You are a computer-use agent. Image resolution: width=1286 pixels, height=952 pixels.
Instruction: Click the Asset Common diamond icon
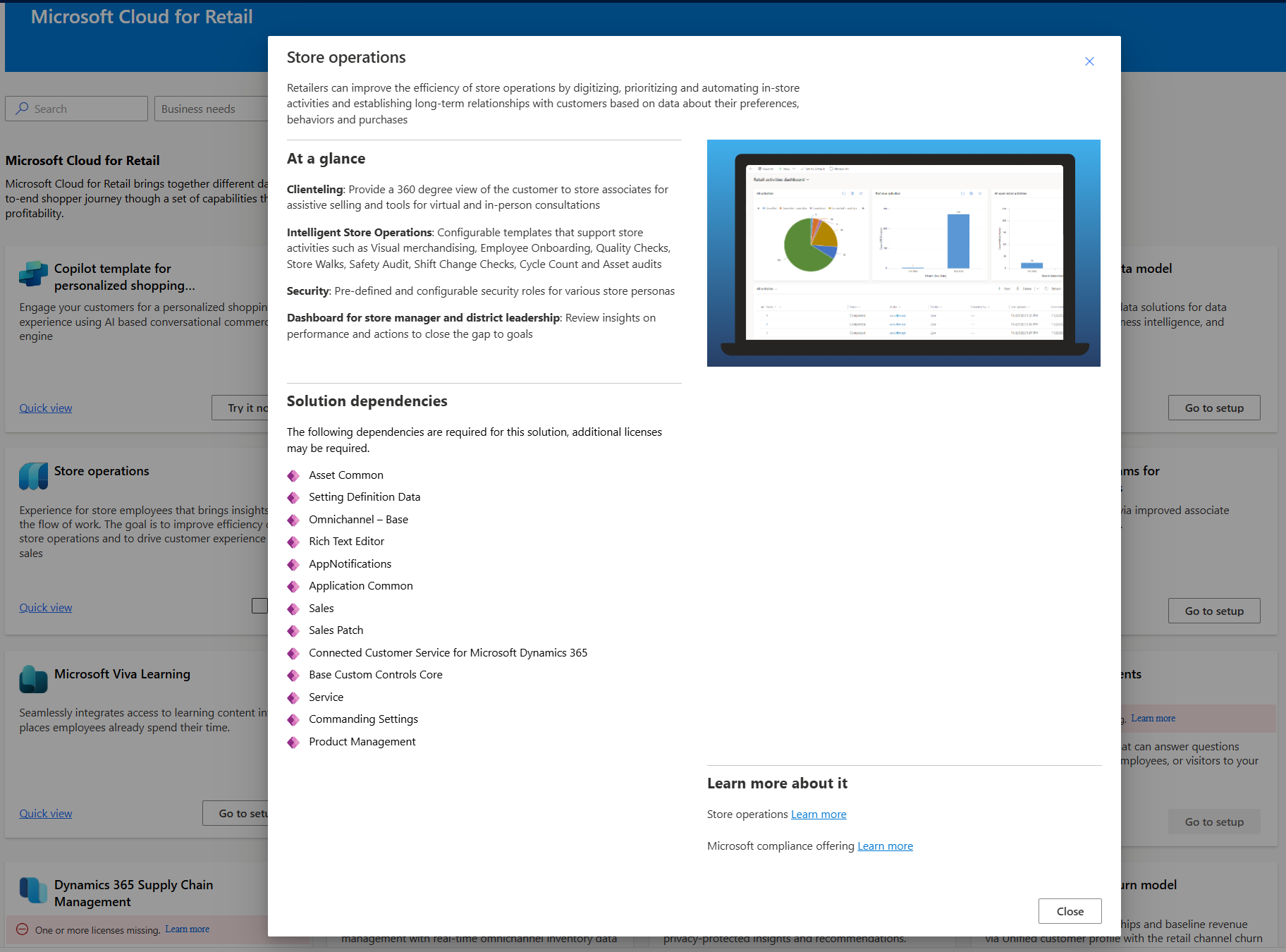coord(293,476)
